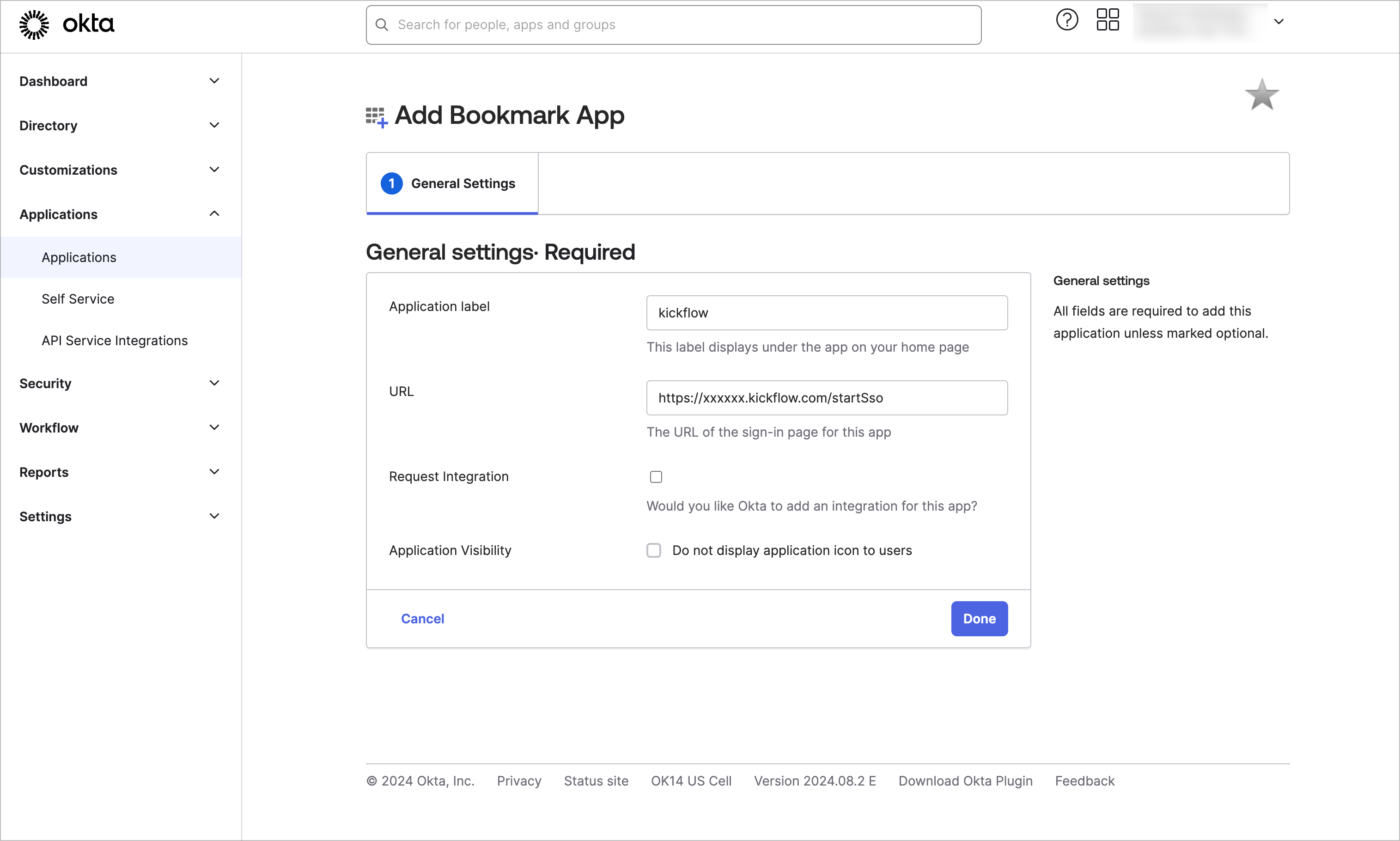The image size is (1400, 841).
Task: Open API Service Integrations
Action: point(115,341)
